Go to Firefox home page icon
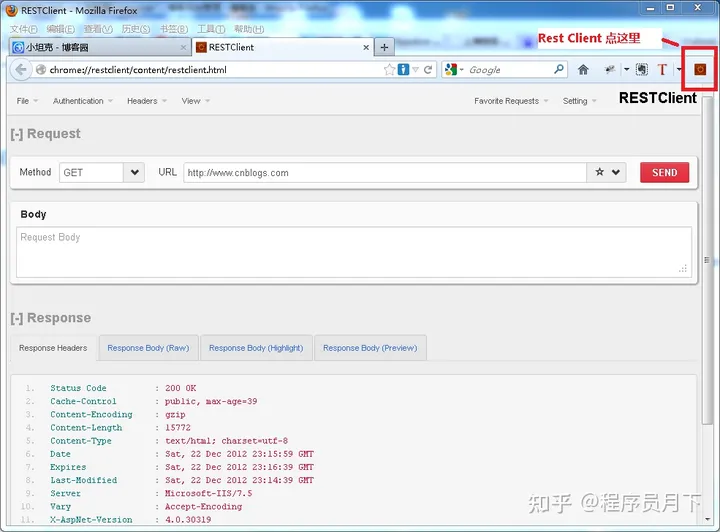Screen dimensions: 720x532 583,70
